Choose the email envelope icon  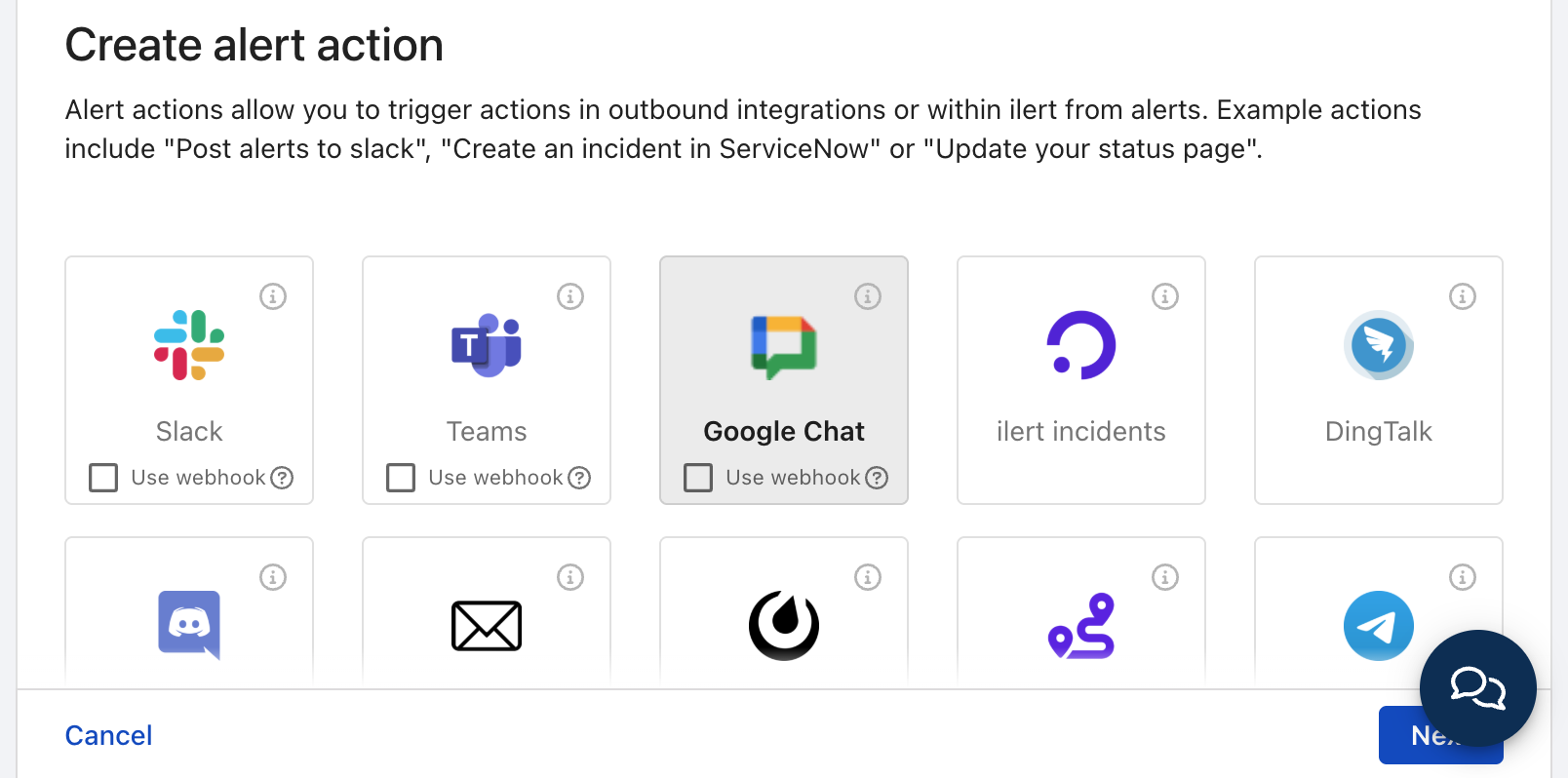(486, 626)
